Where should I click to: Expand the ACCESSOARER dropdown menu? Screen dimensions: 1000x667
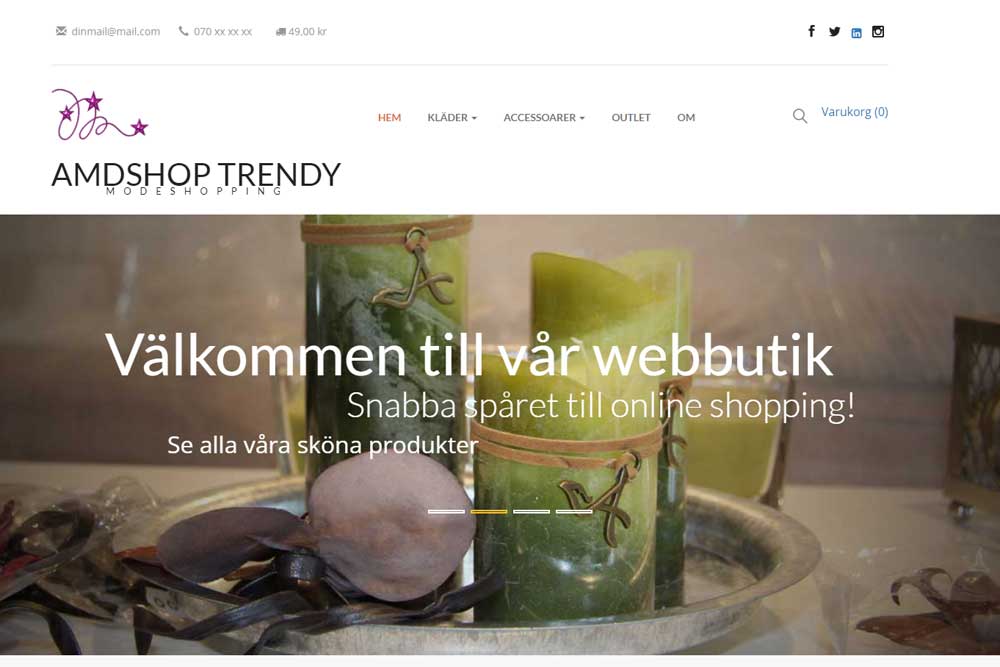click(x=544, y=117)
